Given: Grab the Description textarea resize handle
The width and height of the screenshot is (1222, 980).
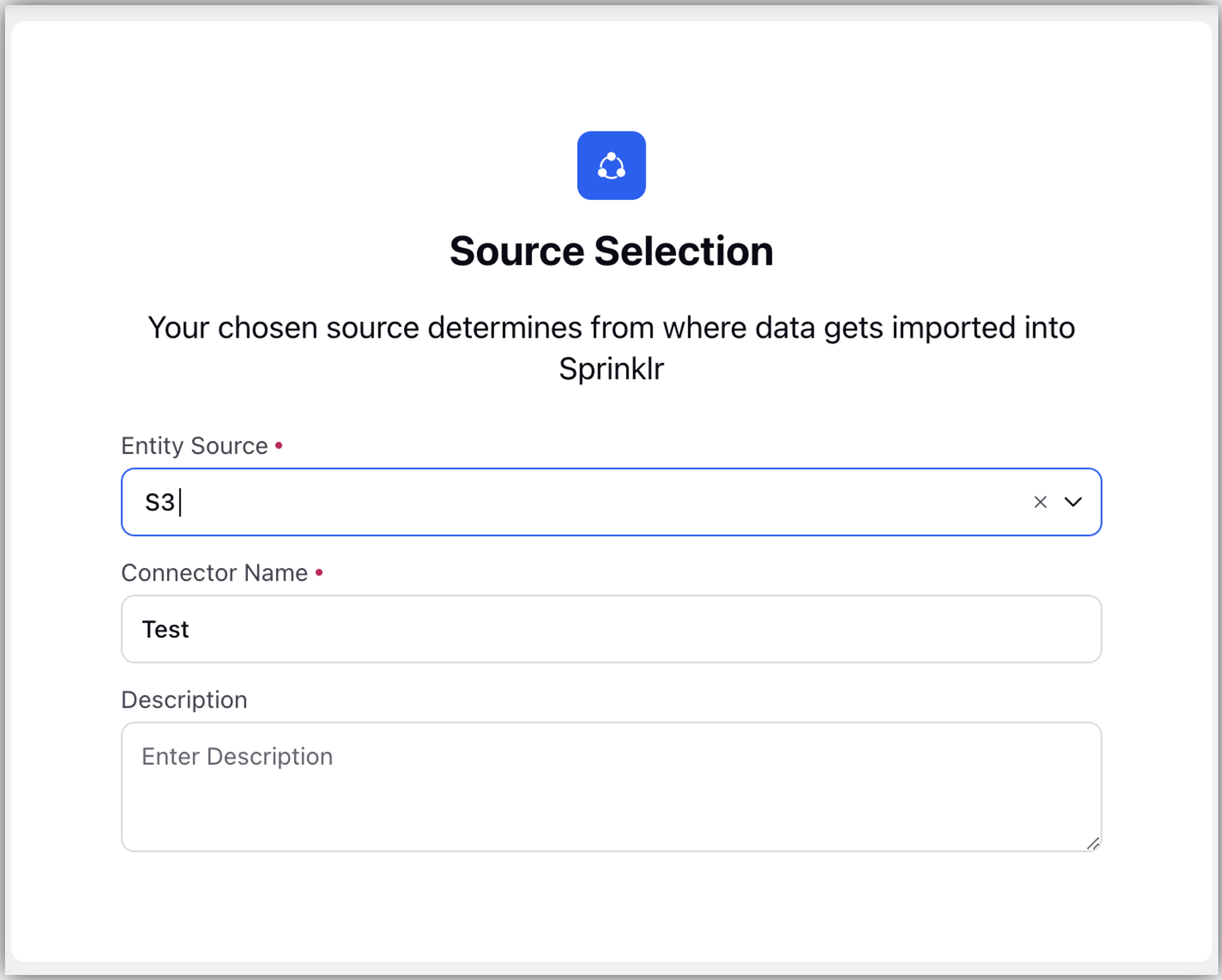Looking at the screenshot, I should tap(1093, 844).
